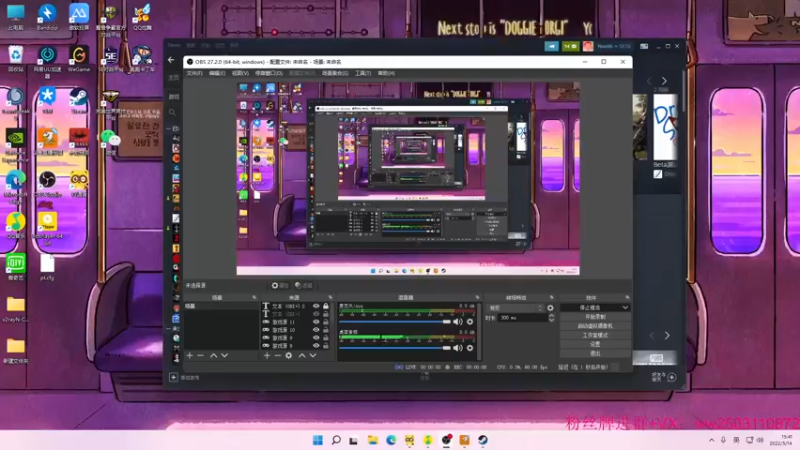Image resolution: width=800 pixels, height=450 pixels.
Task: Click the first mixer channel volume slider
Action: click(395, 321)
